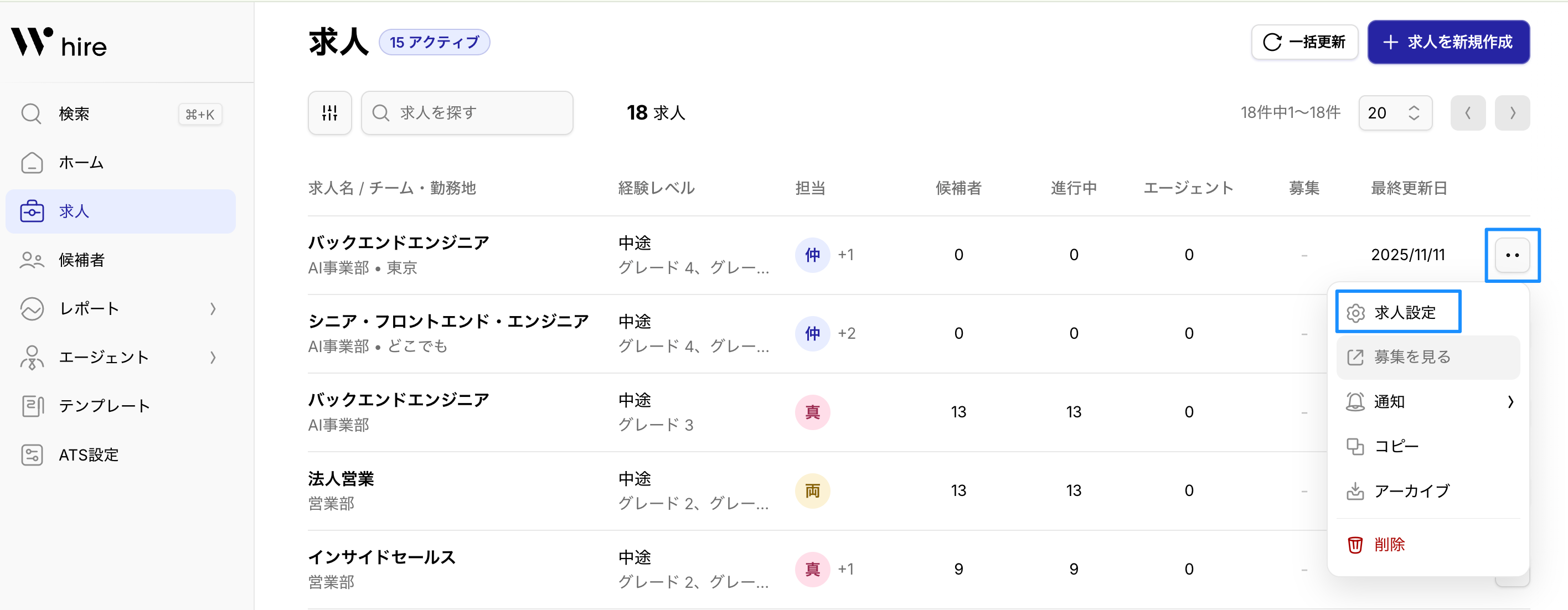This screenshot has height=610, width=1568.
Task: Click the 両 assignee avatar for 法人営業
Action: 812,490
